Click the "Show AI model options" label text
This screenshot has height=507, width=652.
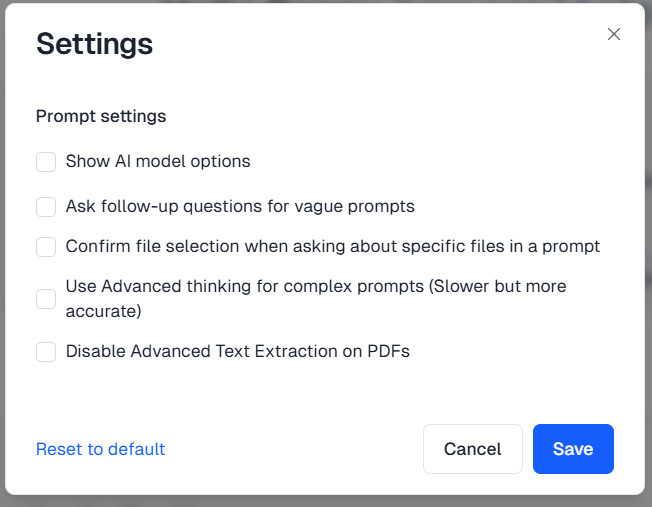tap(158, 161)
